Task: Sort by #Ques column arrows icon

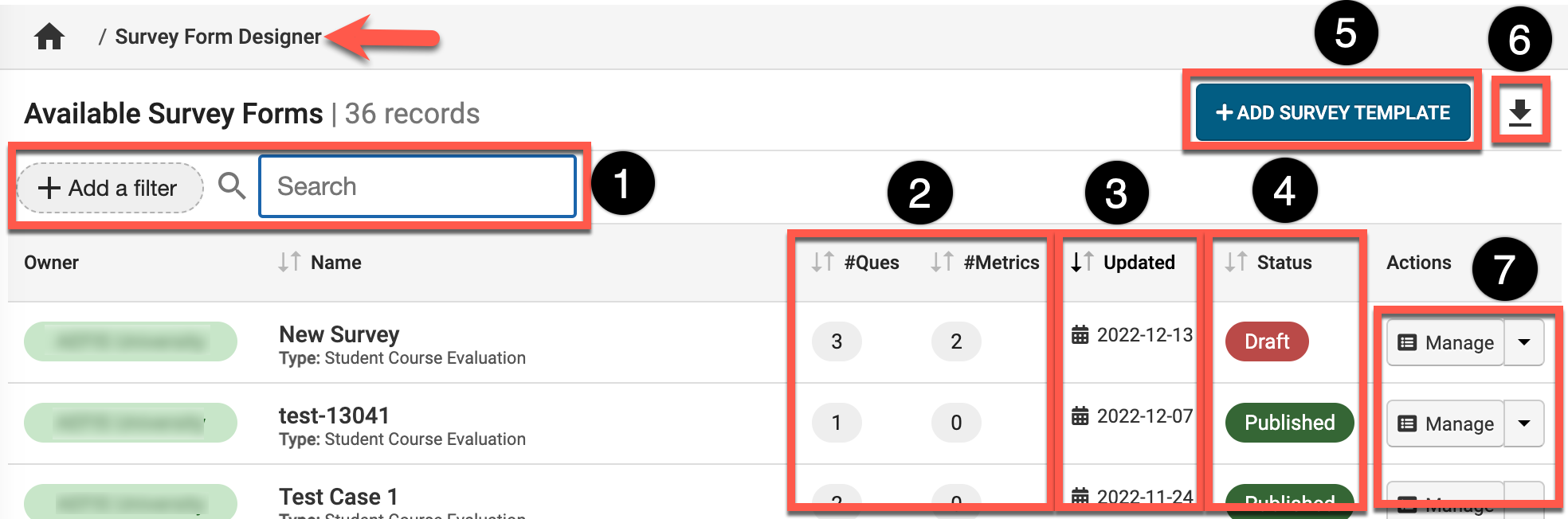Action: coord(822,262)
